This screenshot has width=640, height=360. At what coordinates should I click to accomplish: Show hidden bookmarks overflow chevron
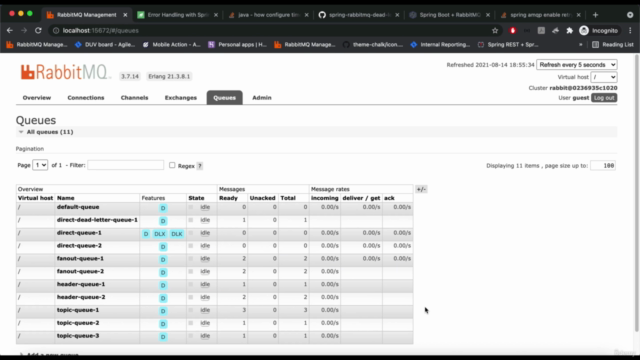(580, 44)
